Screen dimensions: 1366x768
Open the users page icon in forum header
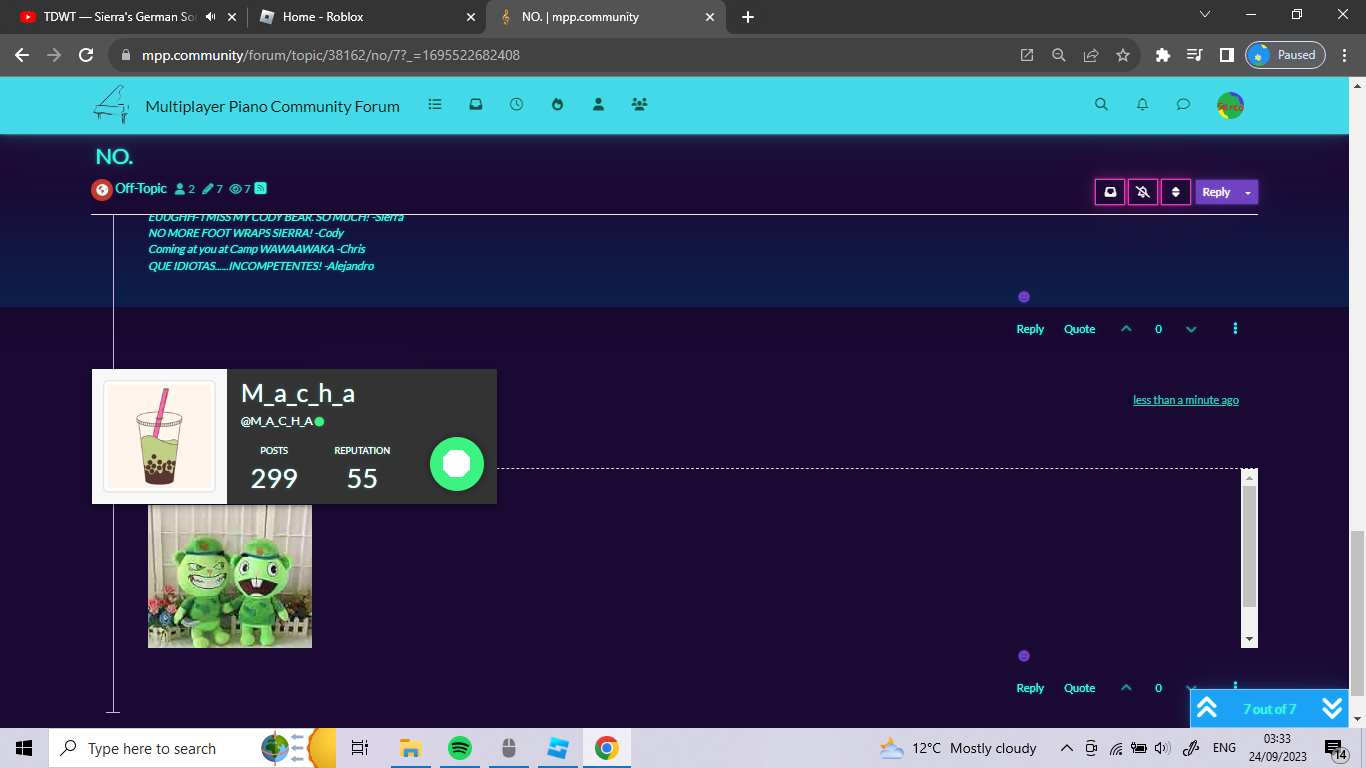(598, 104)
